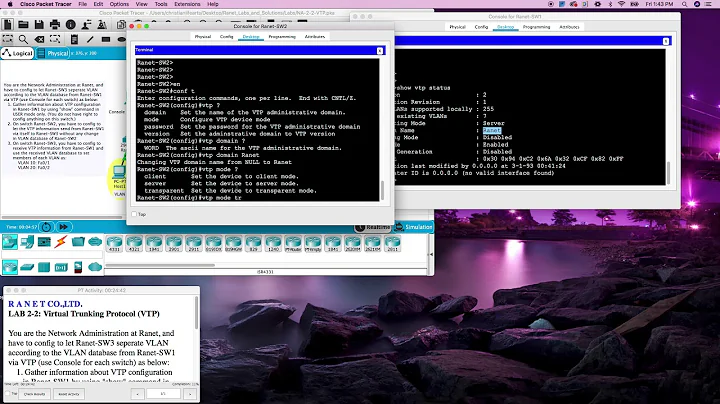Switch to Realtime mode
The height and width of the screenshot is (404, 720).
coord(373,227)
